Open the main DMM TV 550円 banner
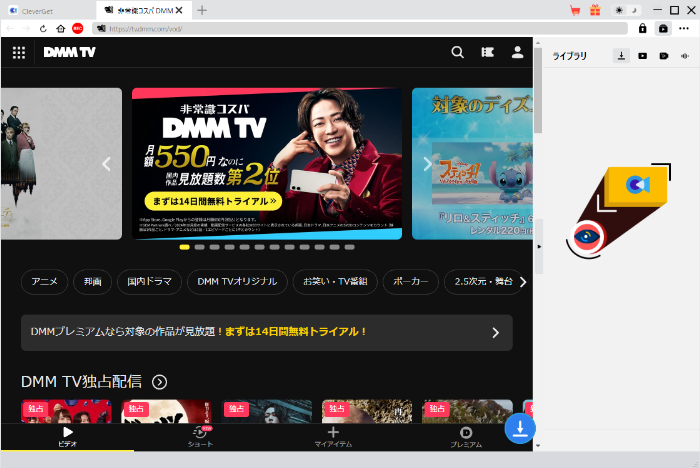 click(x=267, y=163)
